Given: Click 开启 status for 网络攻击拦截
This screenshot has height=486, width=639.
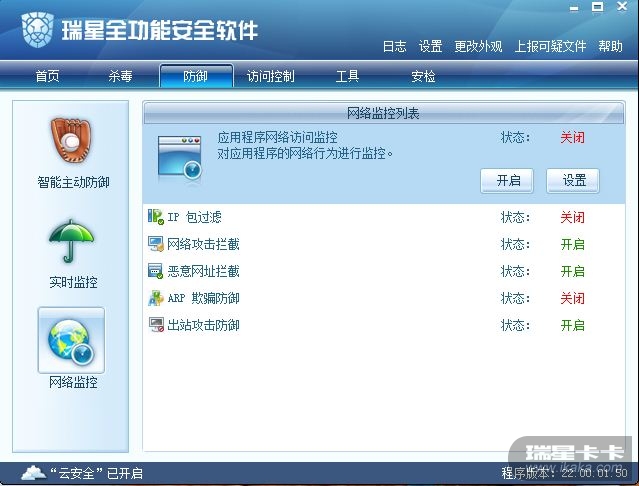Looking at the screenshot, I should pos(573,244).
